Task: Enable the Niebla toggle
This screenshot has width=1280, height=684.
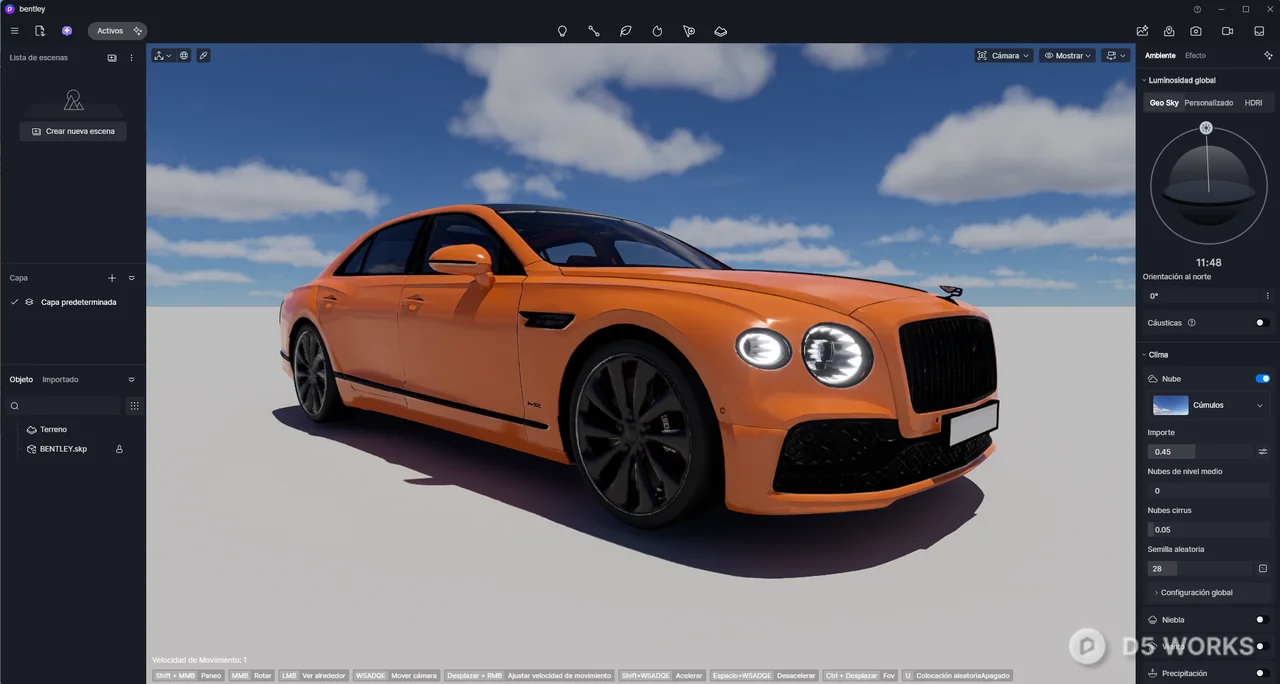Action: [x=1262, y=620]
